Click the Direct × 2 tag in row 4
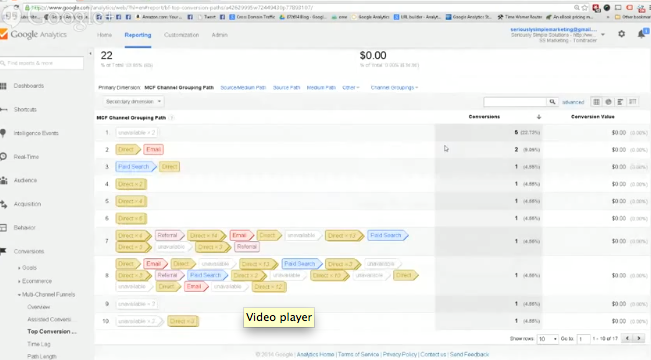This screenshot has width=651, height=360. point(131,184)
